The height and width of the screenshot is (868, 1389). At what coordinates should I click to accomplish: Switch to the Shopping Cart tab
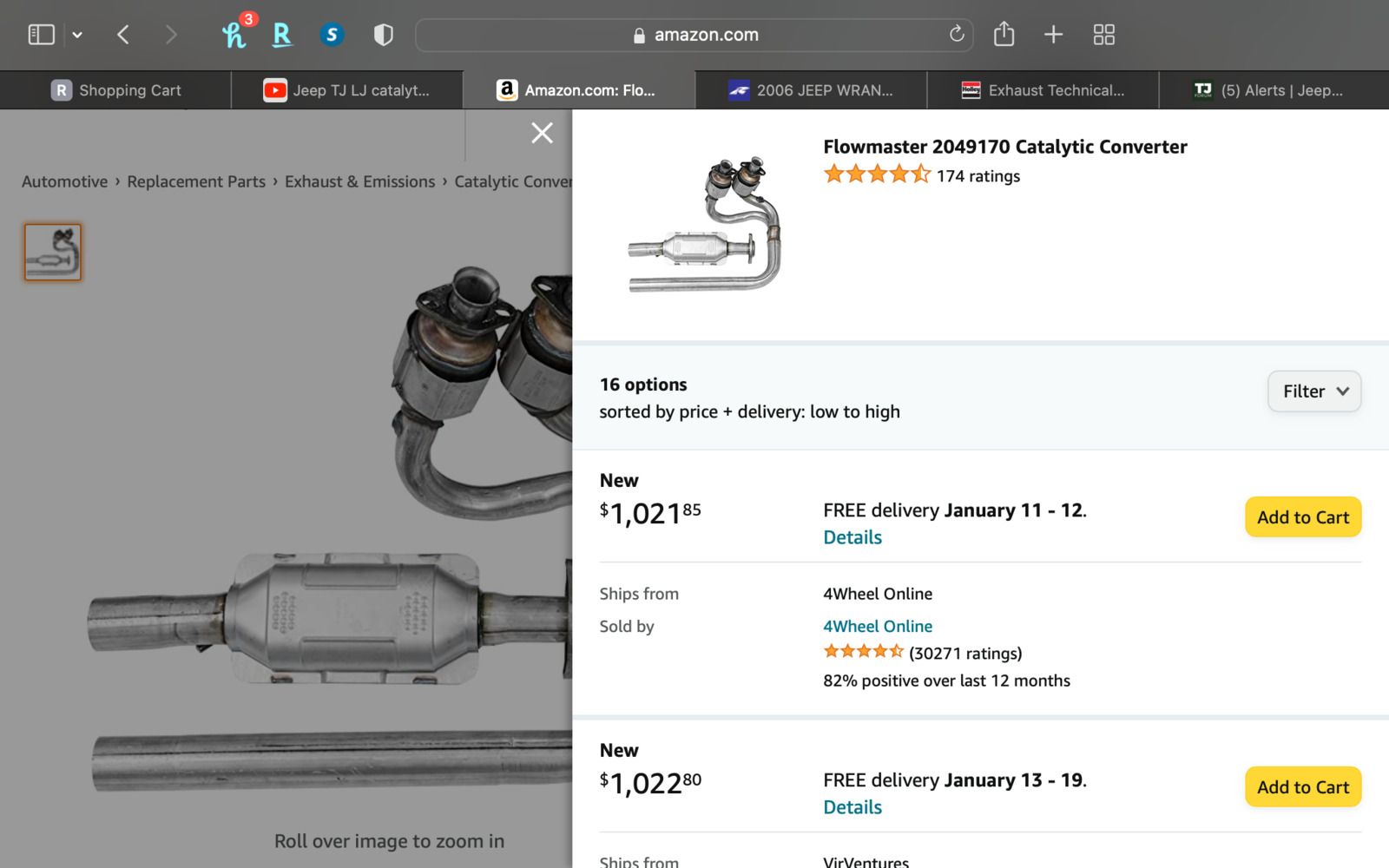point(116,90)
